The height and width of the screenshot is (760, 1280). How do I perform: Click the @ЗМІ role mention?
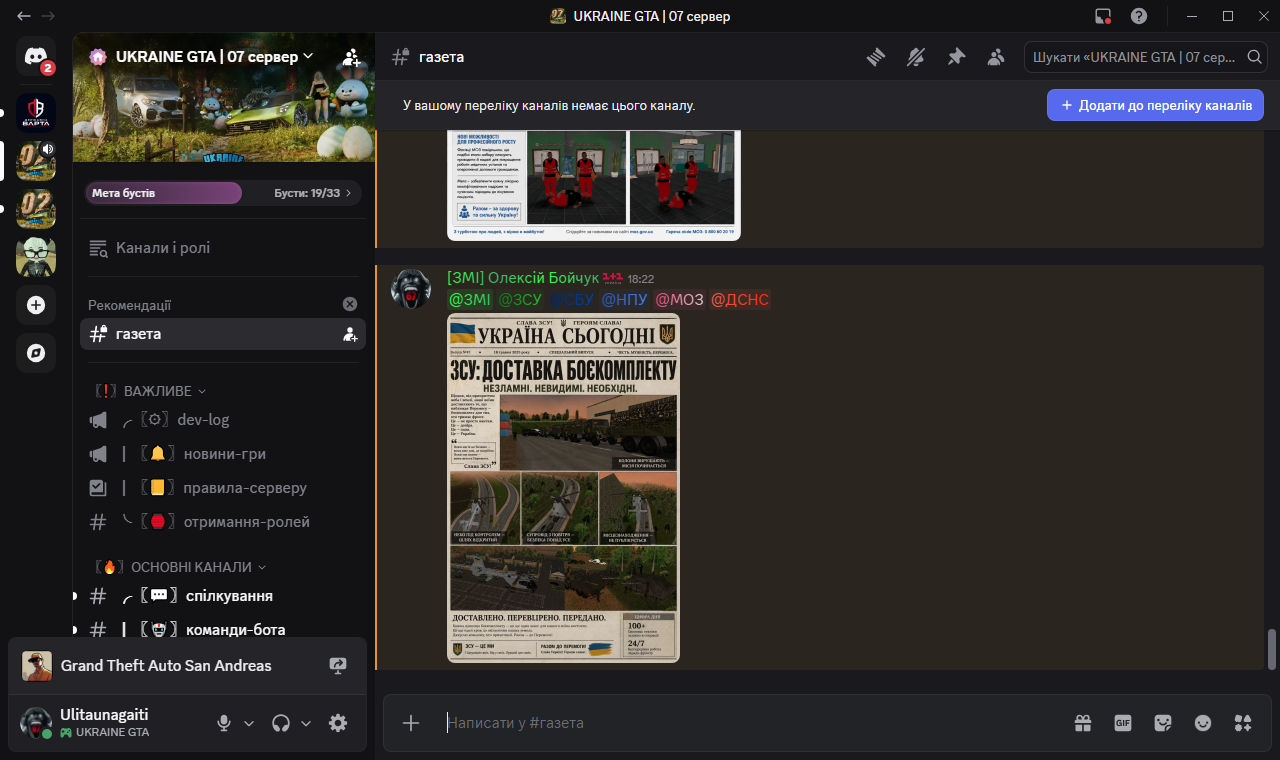(469, 300)
